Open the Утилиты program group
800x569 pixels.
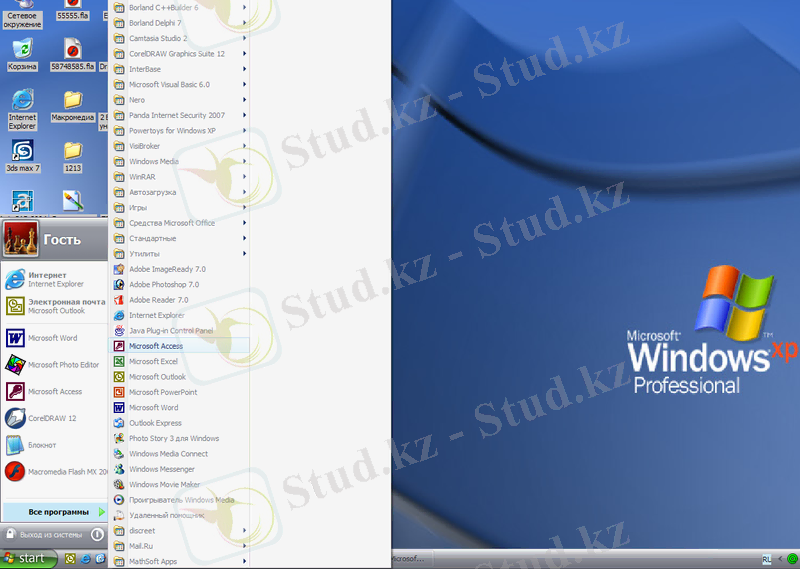coord(179,254)
